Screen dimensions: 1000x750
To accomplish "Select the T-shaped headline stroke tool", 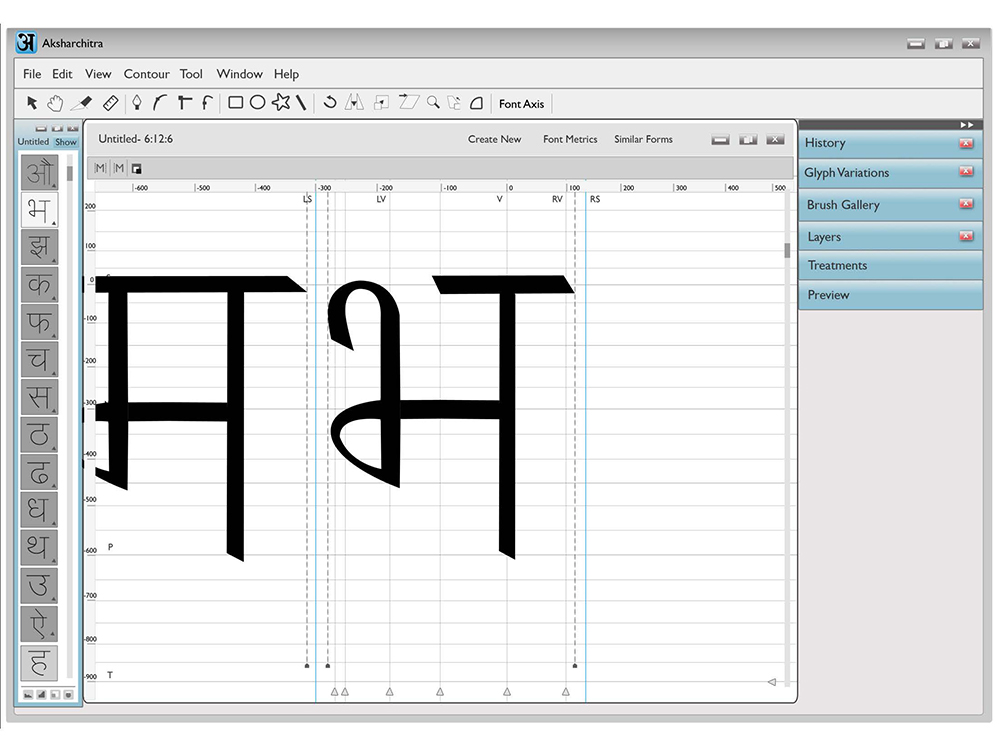I will coord(184,103).
